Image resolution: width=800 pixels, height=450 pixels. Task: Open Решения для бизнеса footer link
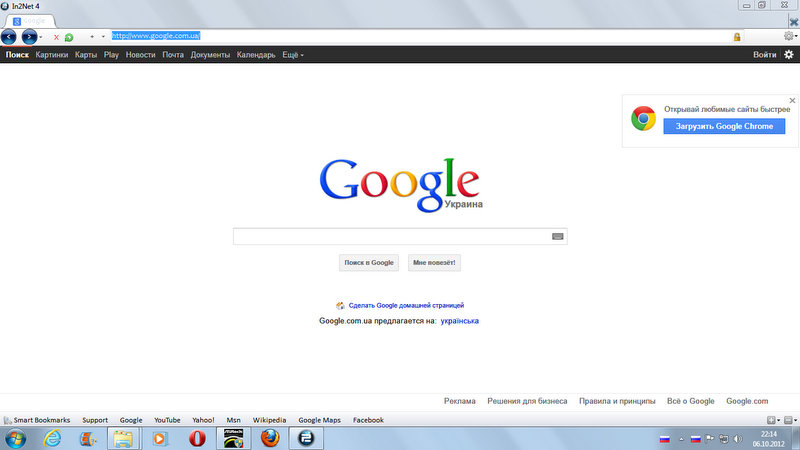(527, 401)
